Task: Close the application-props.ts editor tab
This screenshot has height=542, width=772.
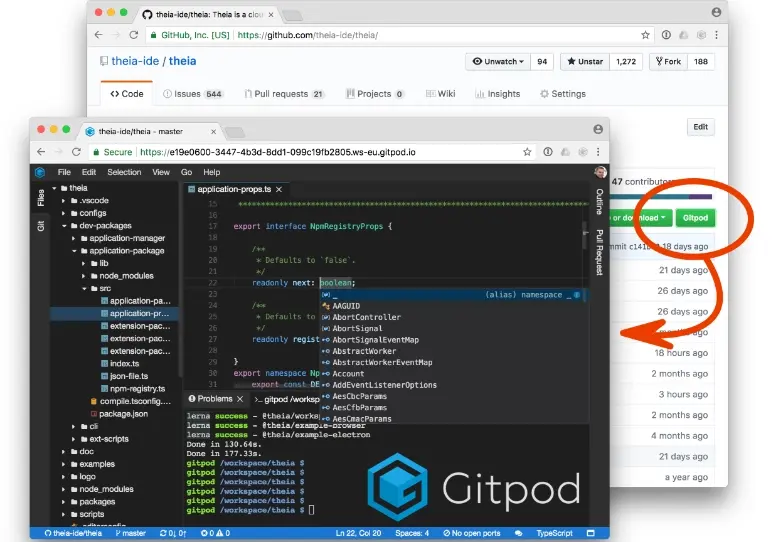Action: tap(279, 190)
